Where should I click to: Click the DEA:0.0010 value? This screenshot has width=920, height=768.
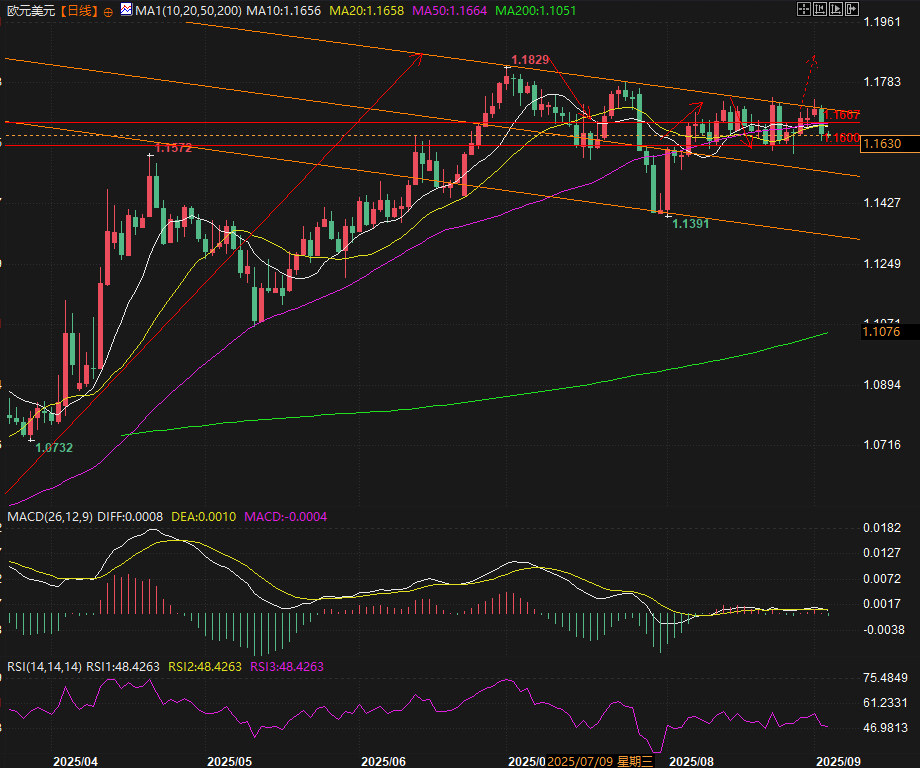[203, 517]
